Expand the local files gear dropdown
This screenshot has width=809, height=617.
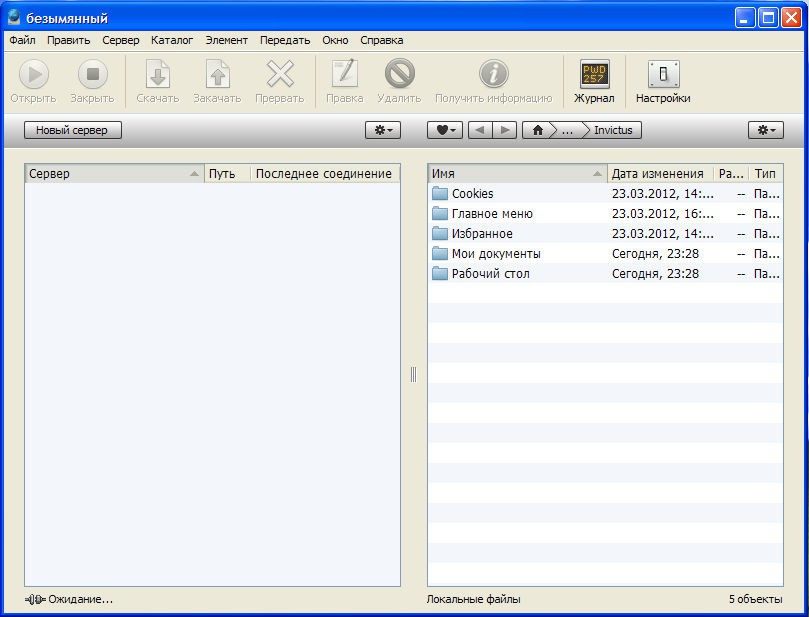click(765, 130)
